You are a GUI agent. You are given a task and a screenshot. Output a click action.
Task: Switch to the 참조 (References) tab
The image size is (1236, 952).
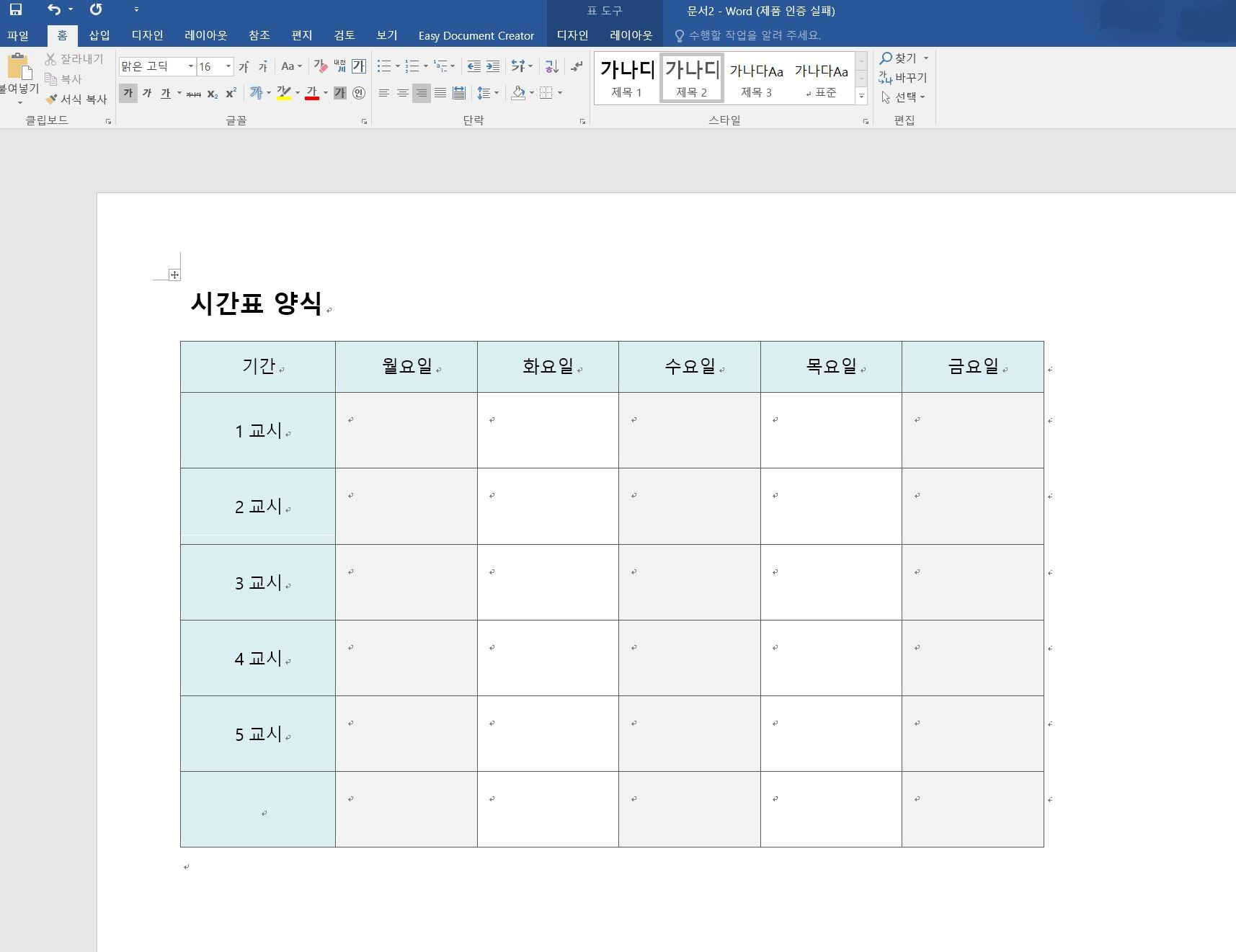(259, 35)
